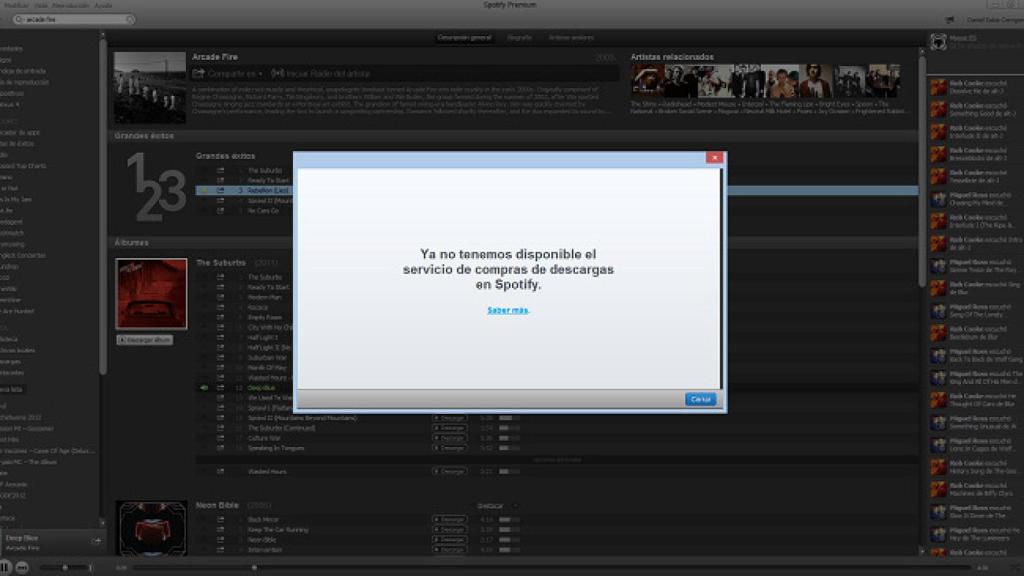Click the song progress bar handle

[254, 567]
